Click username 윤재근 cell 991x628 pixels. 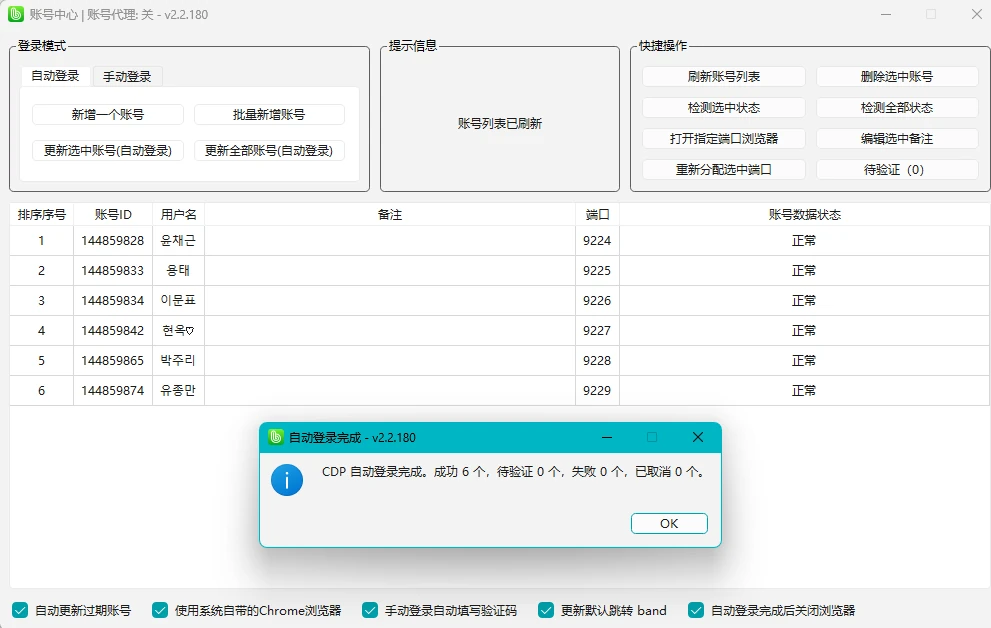click(x=178, y=241)
